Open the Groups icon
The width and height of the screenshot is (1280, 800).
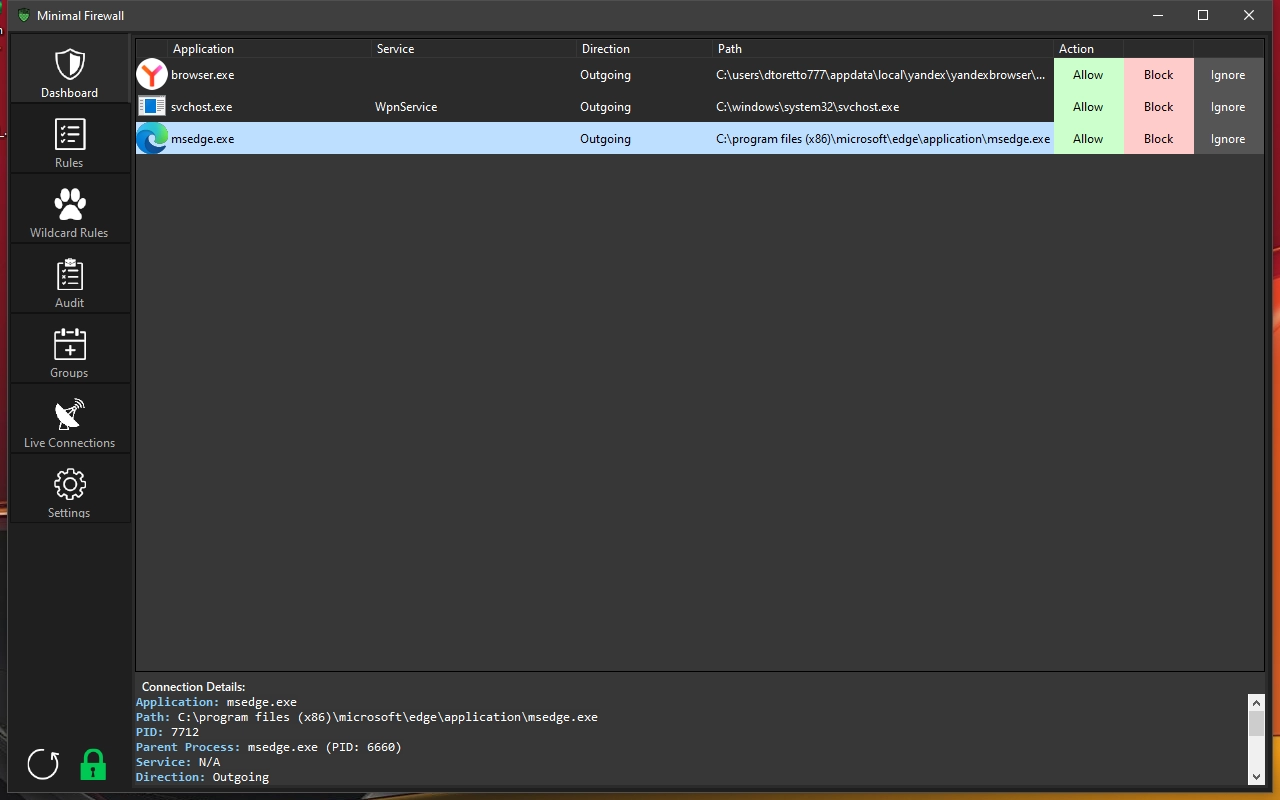tap(70, 345)
